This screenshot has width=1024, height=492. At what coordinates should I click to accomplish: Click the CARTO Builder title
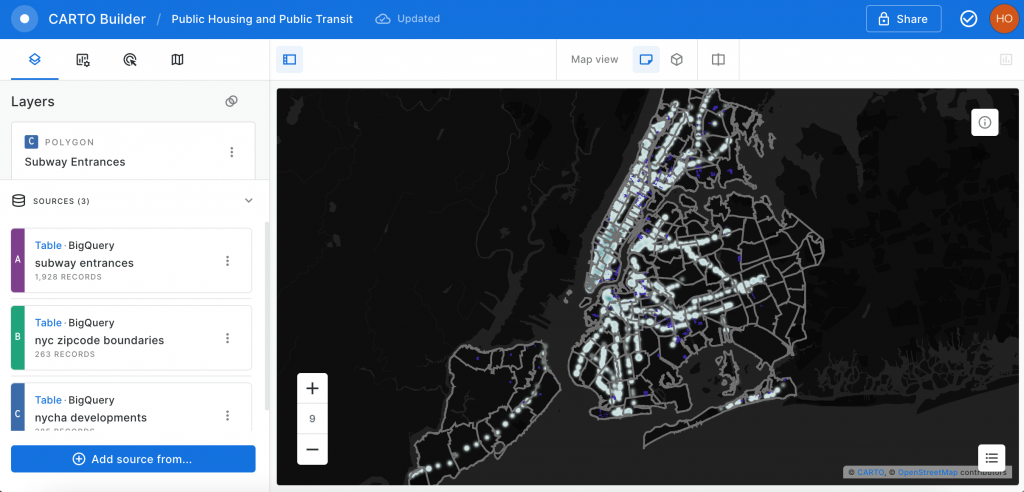click(x=97, y=19)
